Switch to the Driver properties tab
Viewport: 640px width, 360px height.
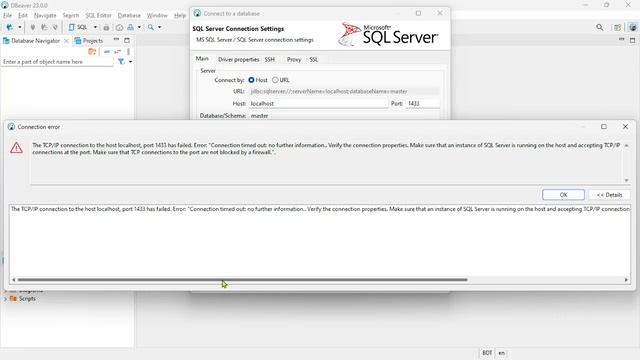[x=238, y=60]
